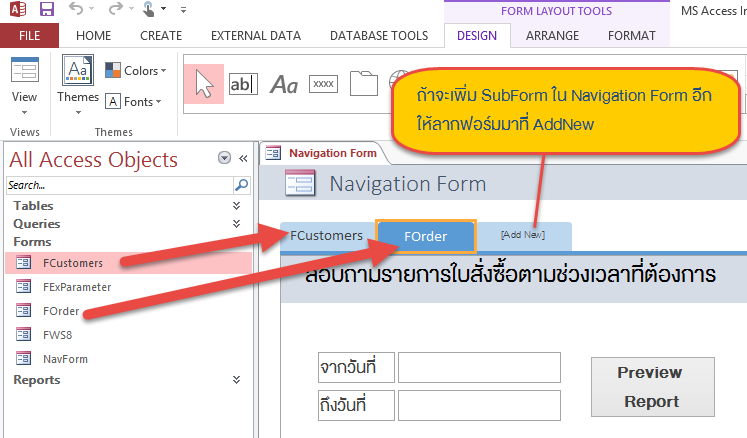Click the Thai subform heading text
Image resolution: width=747 pixels, height=438 pixels.
coord(510,275)
